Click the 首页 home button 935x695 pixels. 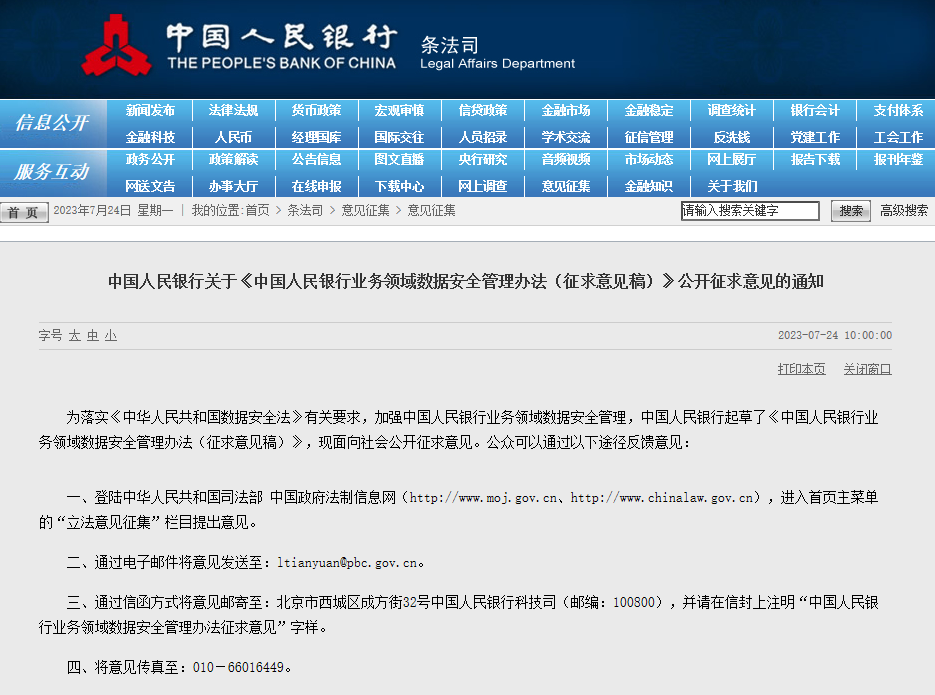pos(24,212)
